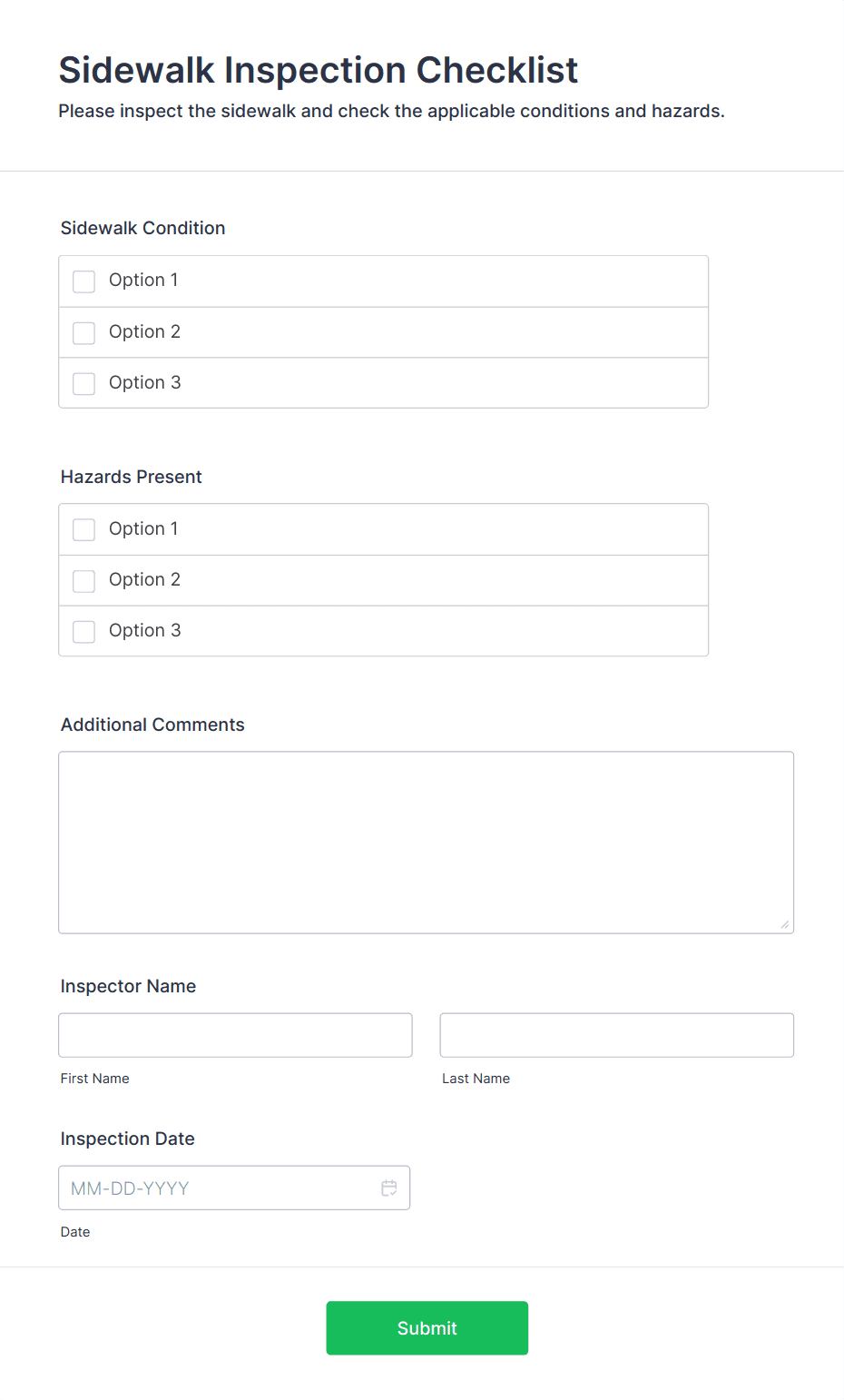
Task: Check Option 1 under Sidewalk Condition
Action: point(84,281)
